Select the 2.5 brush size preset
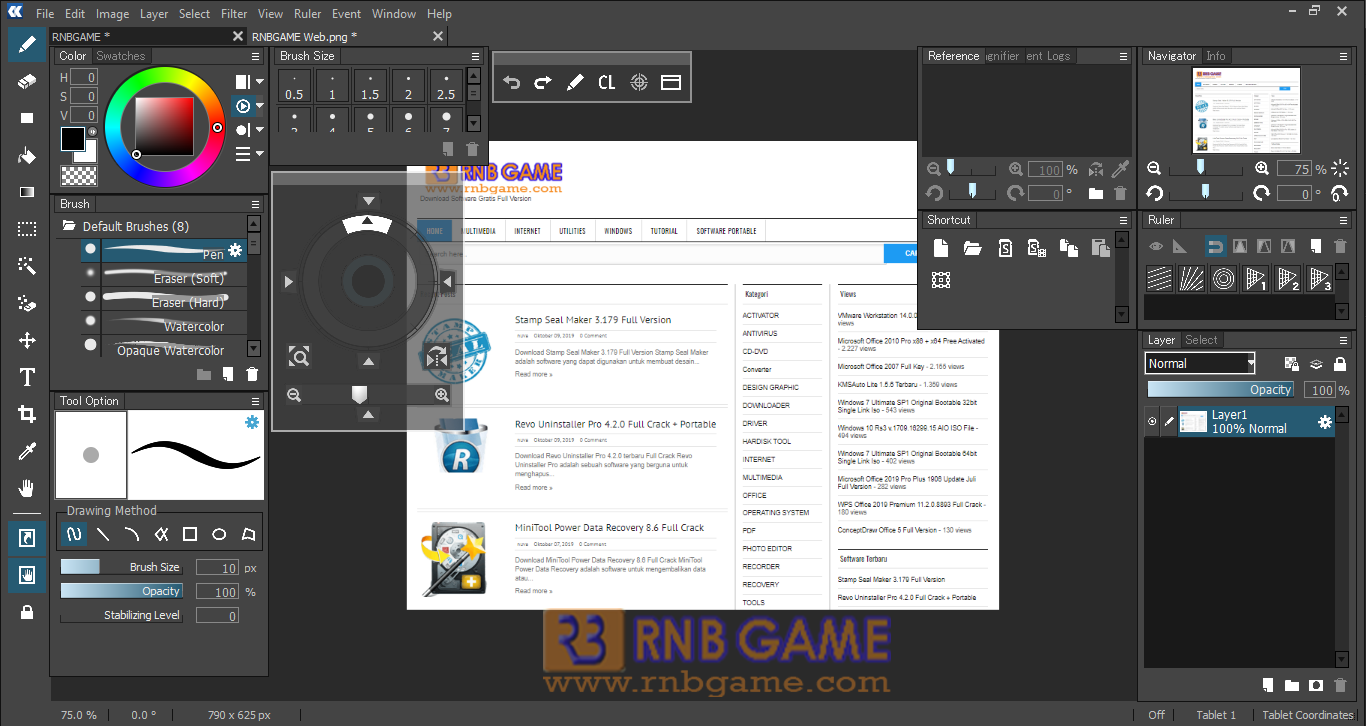 tap(446, 87)
